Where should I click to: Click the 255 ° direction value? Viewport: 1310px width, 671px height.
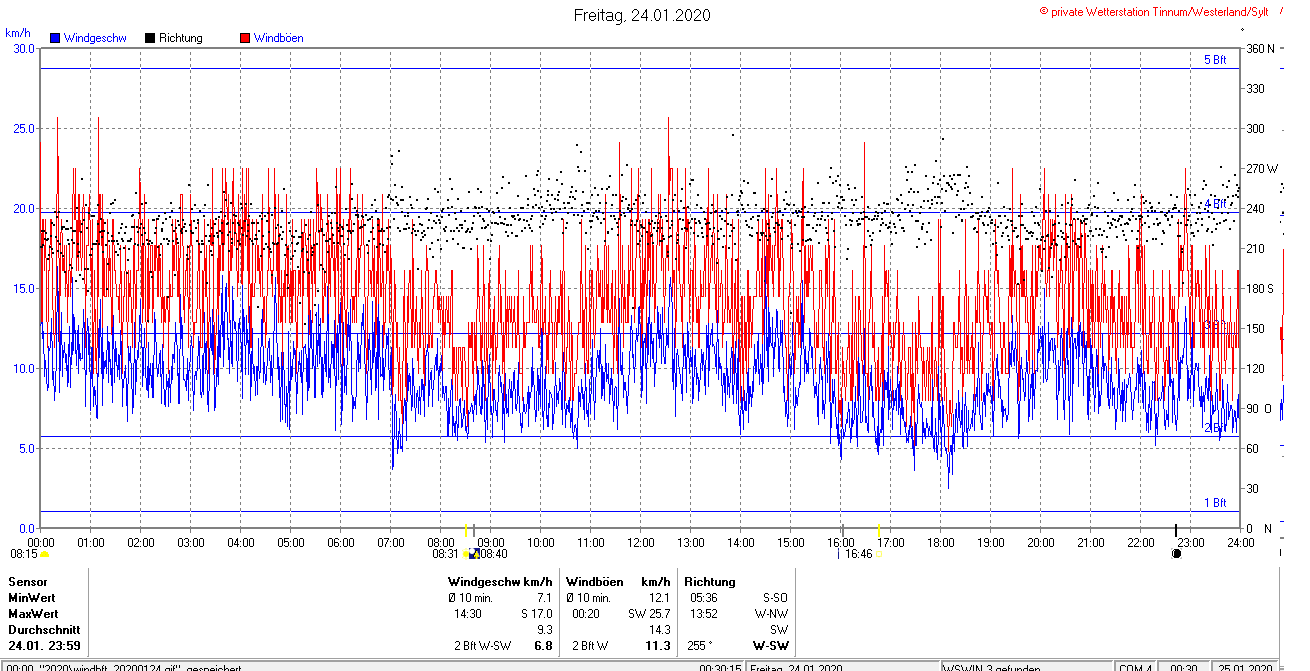click(x=700, y=646)
